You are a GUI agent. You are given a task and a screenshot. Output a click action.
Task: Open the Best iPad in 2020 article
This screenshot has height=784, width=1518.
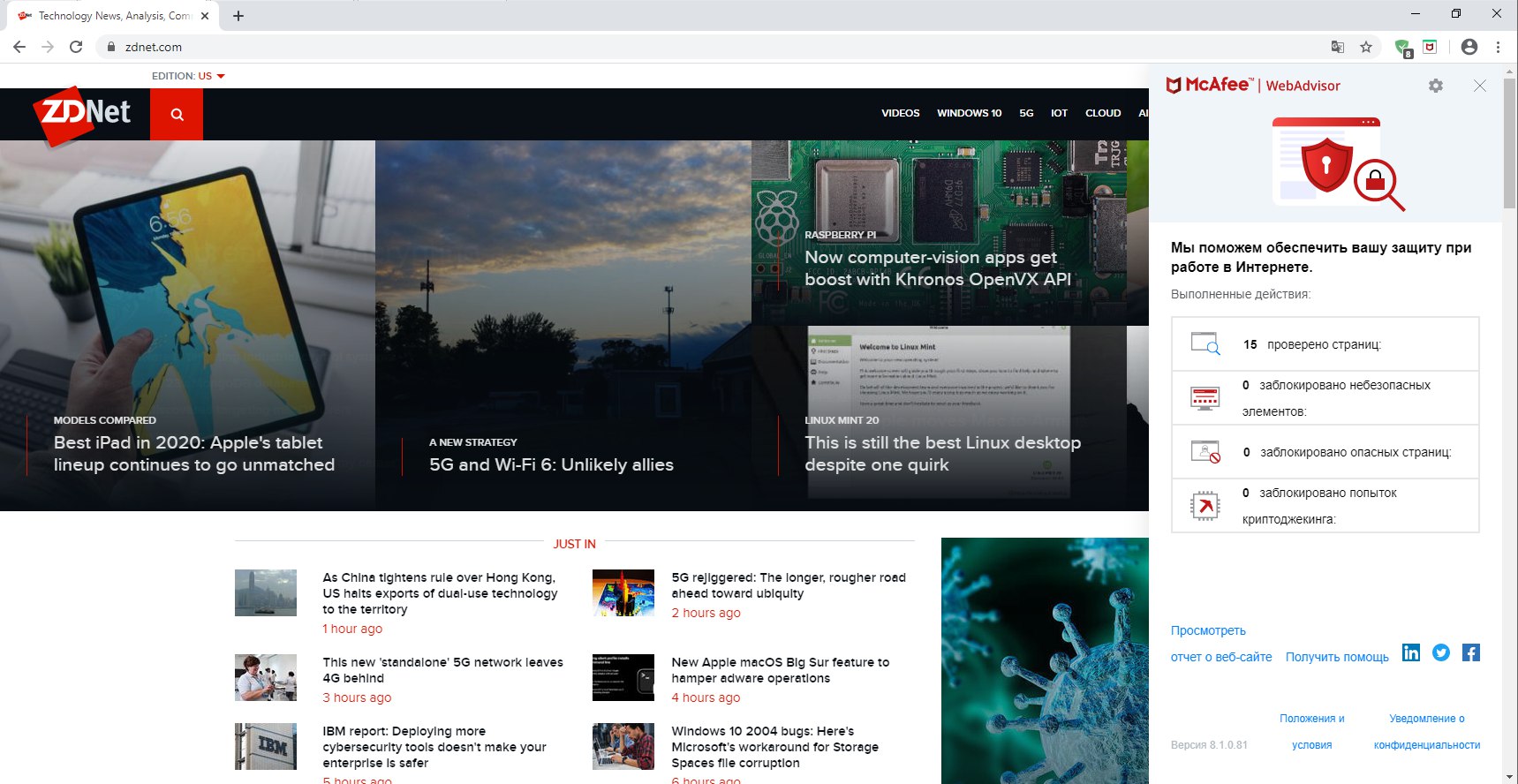[194, 454]
